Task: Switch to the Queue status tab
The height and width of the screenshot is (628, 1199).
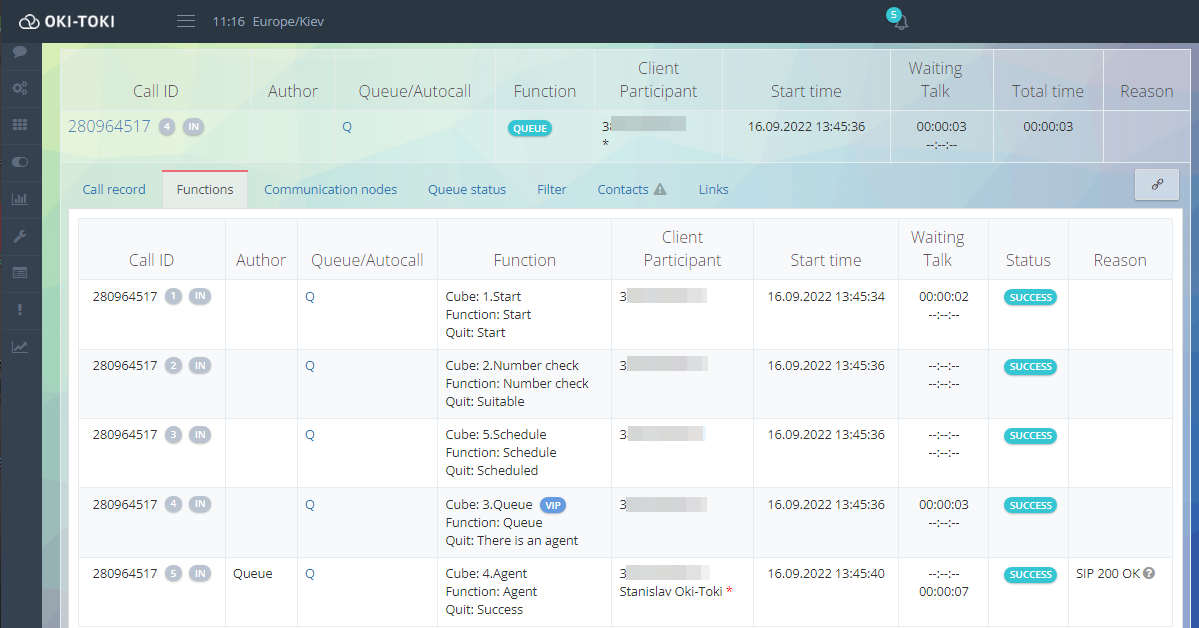Action: point(467,189)
